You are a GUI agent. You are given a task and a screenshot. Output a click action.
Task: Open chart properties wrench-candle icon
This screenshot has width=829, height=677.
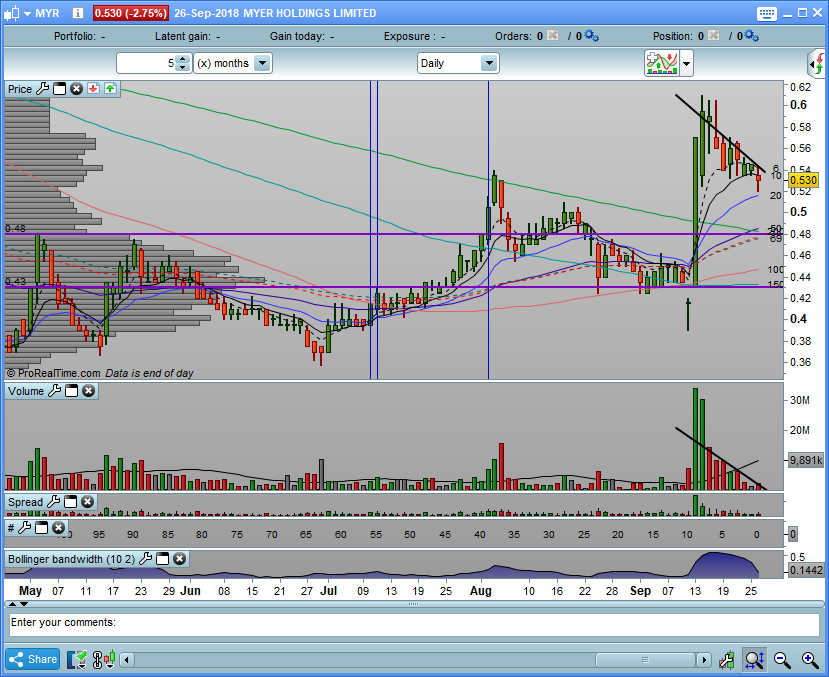[x=726, y=660]
